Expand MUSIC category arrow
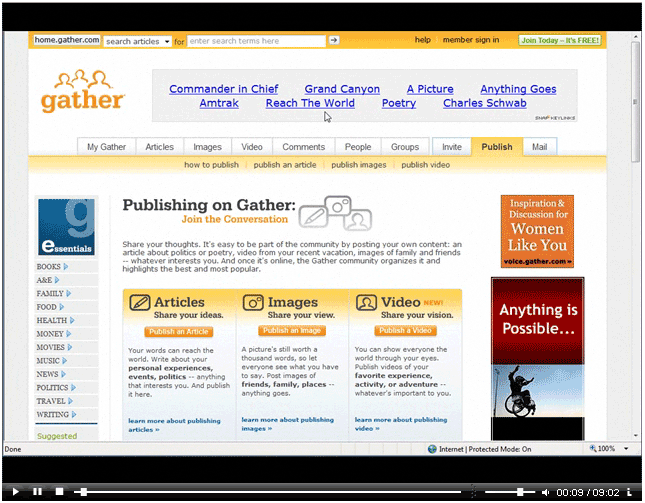645x503 pixels. tap(65, 361)
